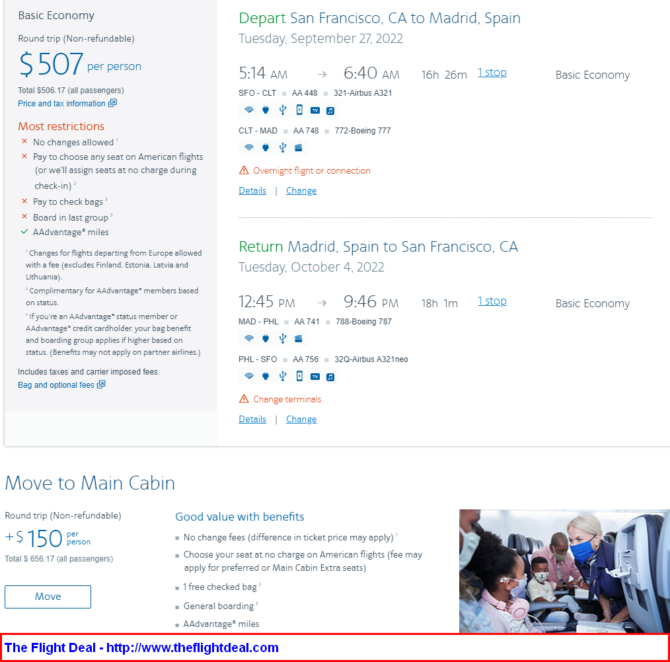Open Details for the return flight

click(x=252, y=419)
